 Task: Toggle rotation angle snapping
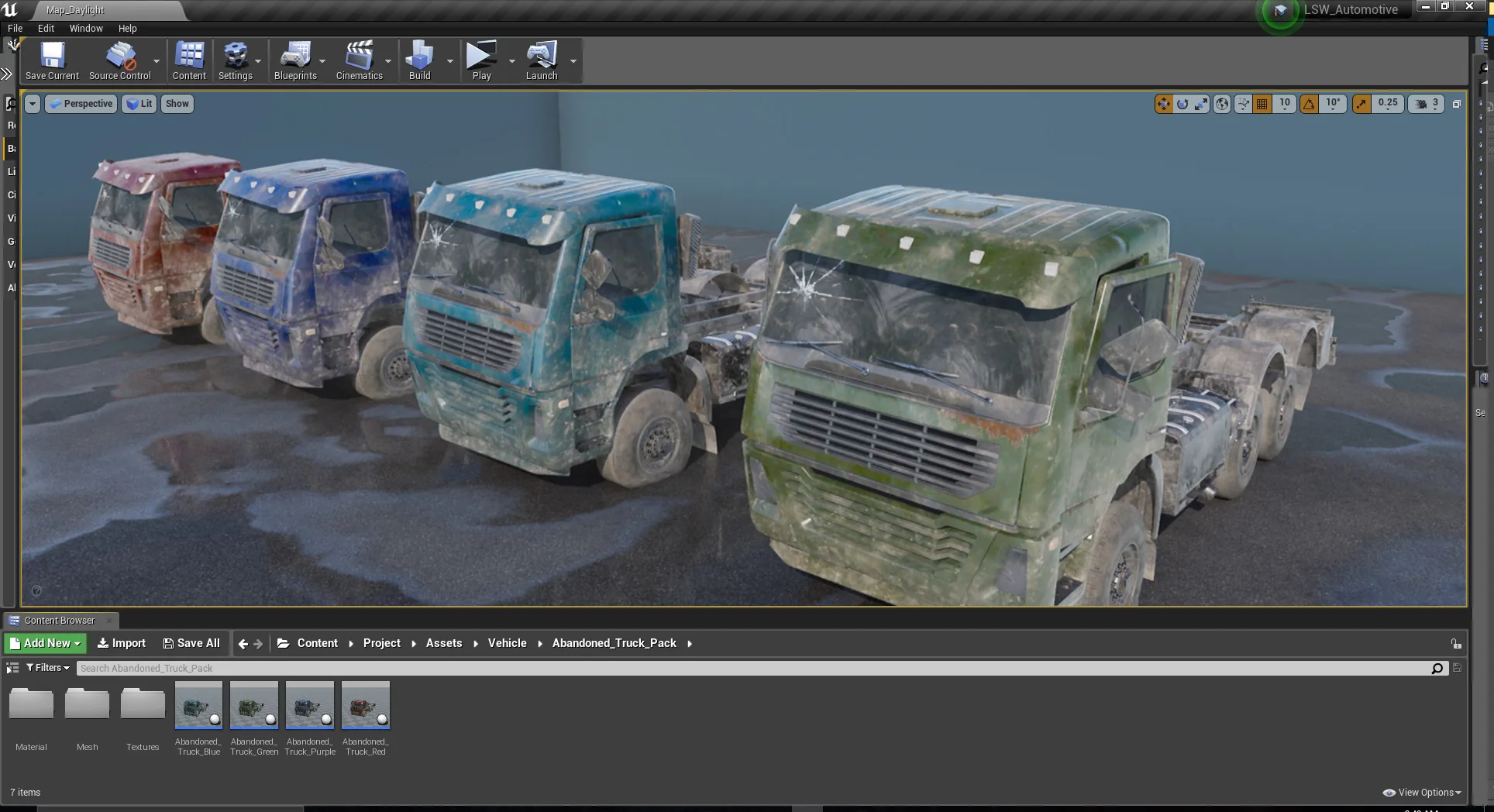(1310, 104)
